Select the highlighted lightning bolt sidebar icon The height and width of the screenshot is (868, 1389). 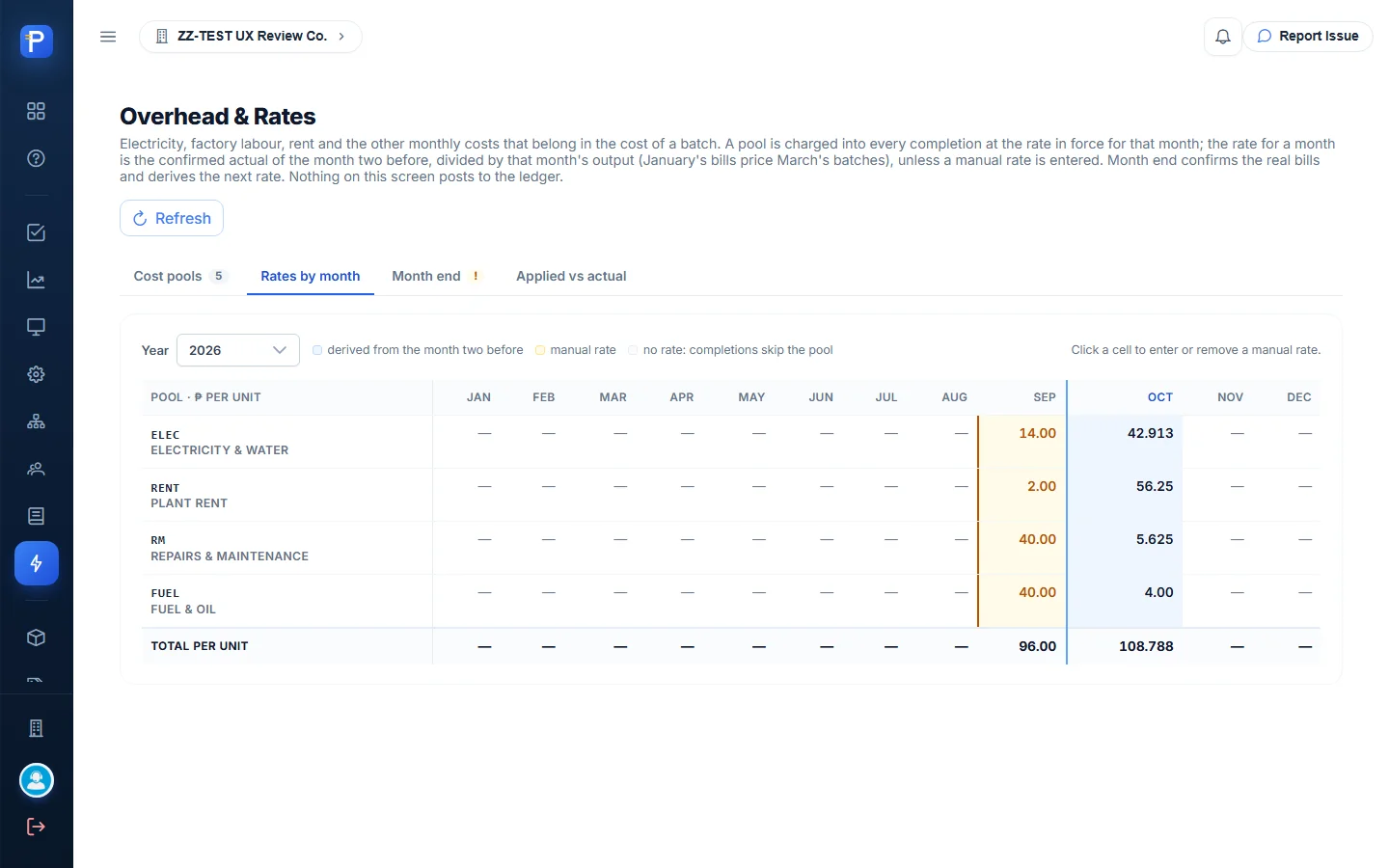37,563
